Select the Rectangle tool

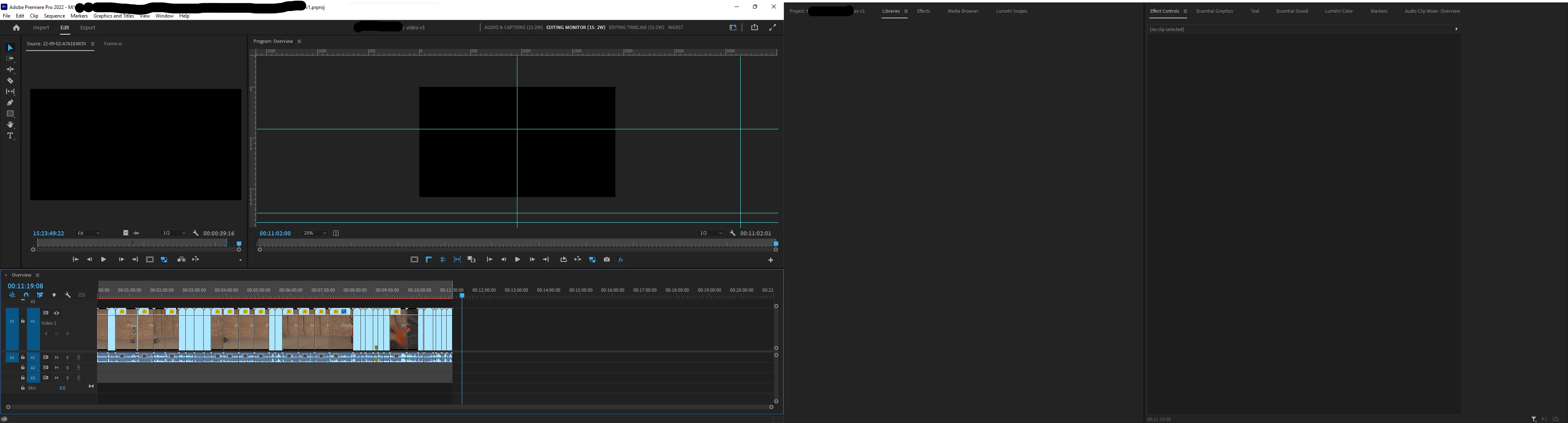click(x=10, y=114)
